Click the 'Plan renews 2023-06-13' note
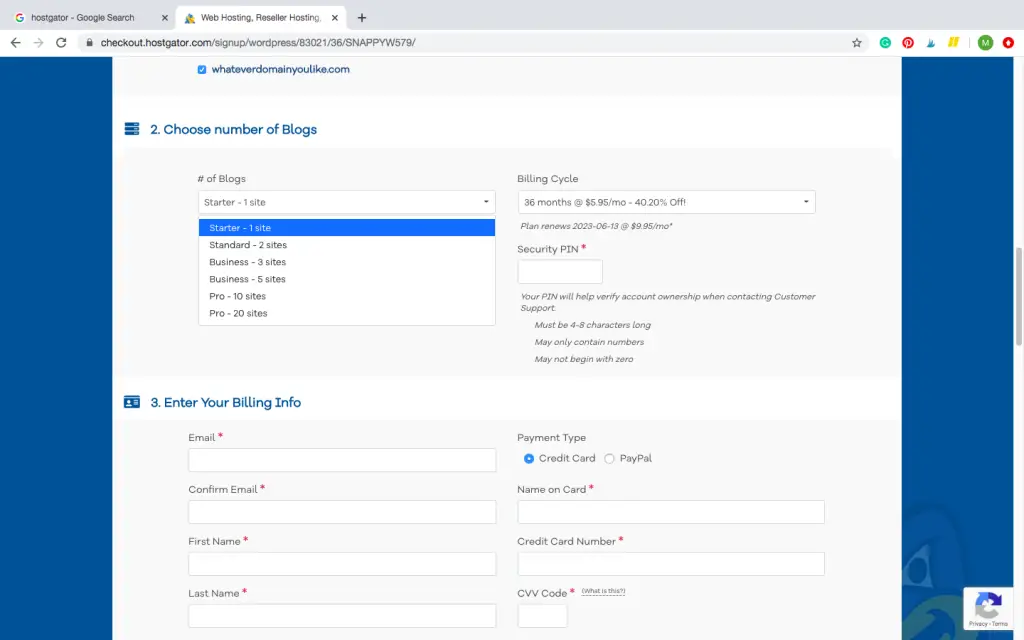The width and height of the screenshot is (1024, 640). point(596,226)
